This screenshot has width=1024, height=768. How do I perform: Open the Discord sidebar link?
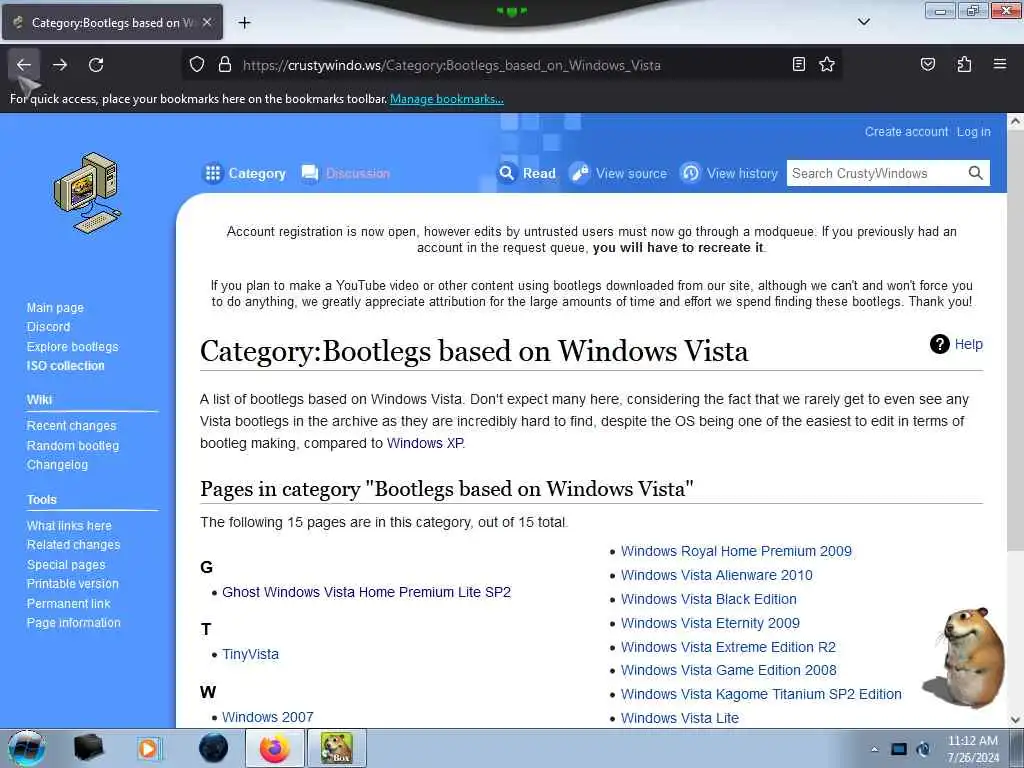pyautogui.click(x=48, y=327)
